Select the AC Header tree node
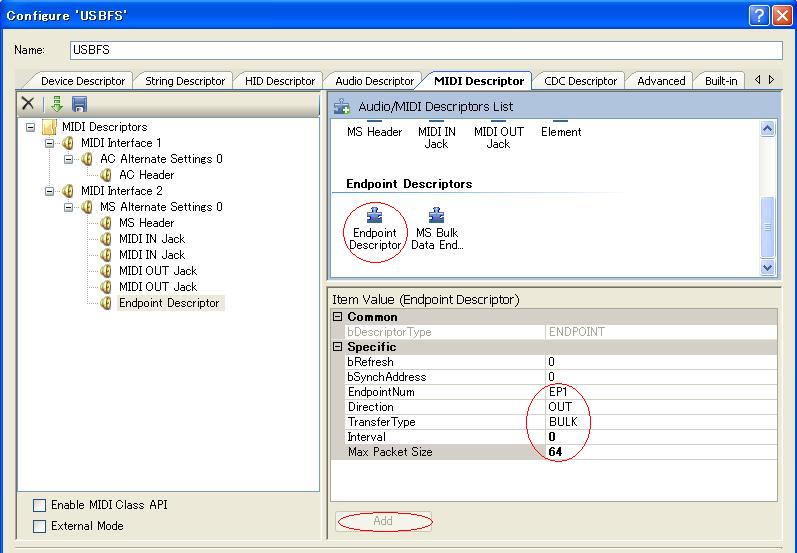Screen dimensions: 797x553 pos(146,175)
